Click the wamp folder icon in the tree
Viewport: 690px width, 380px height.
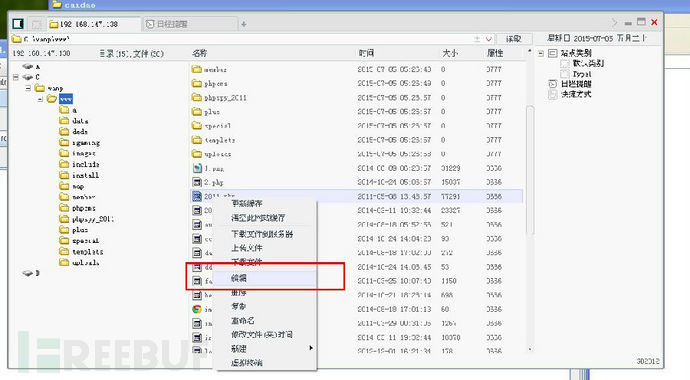click(40, 88)
